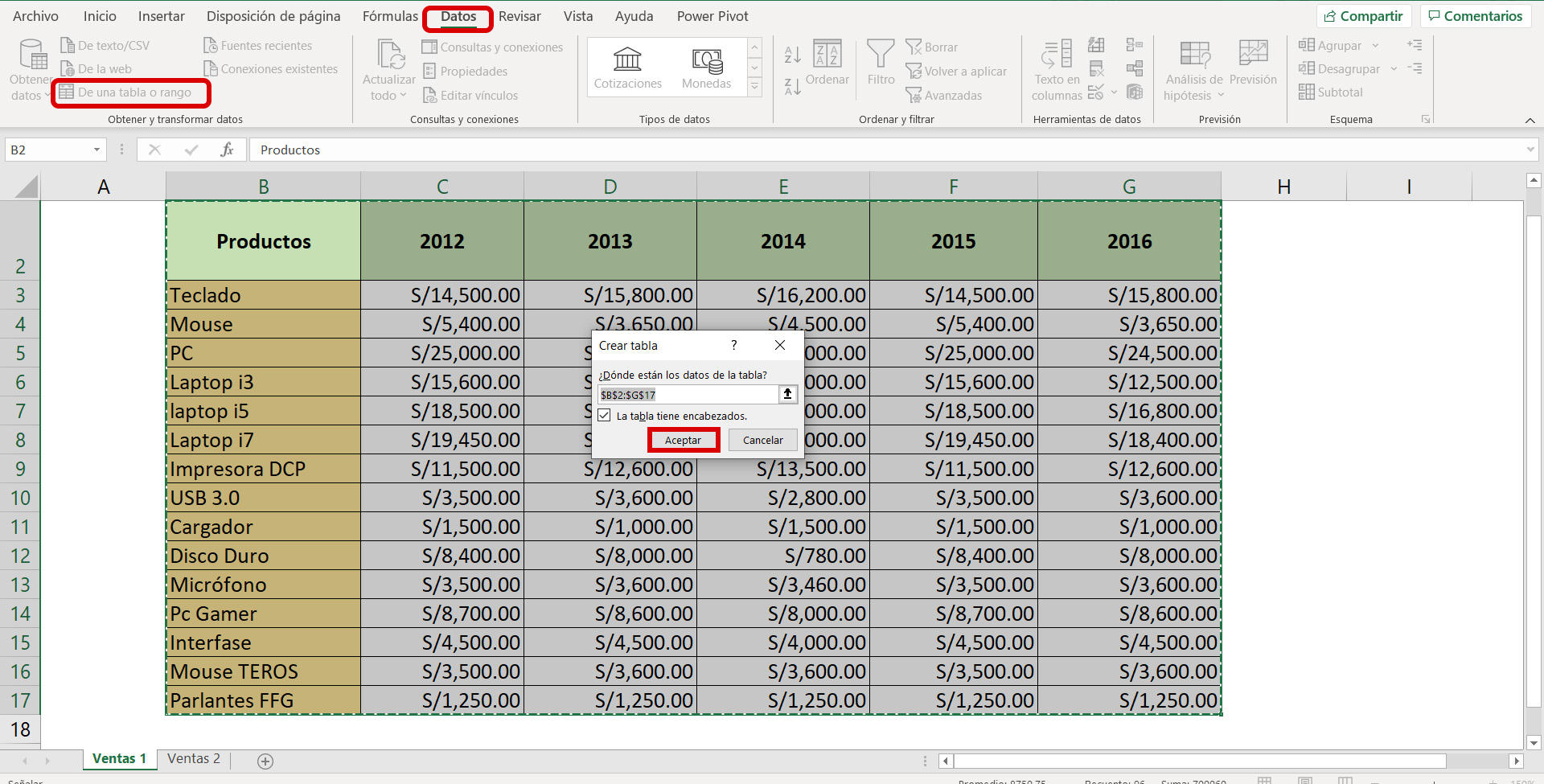Switch to the Revisar ribbon tab

pyautogui.click(x=519, y=15)
